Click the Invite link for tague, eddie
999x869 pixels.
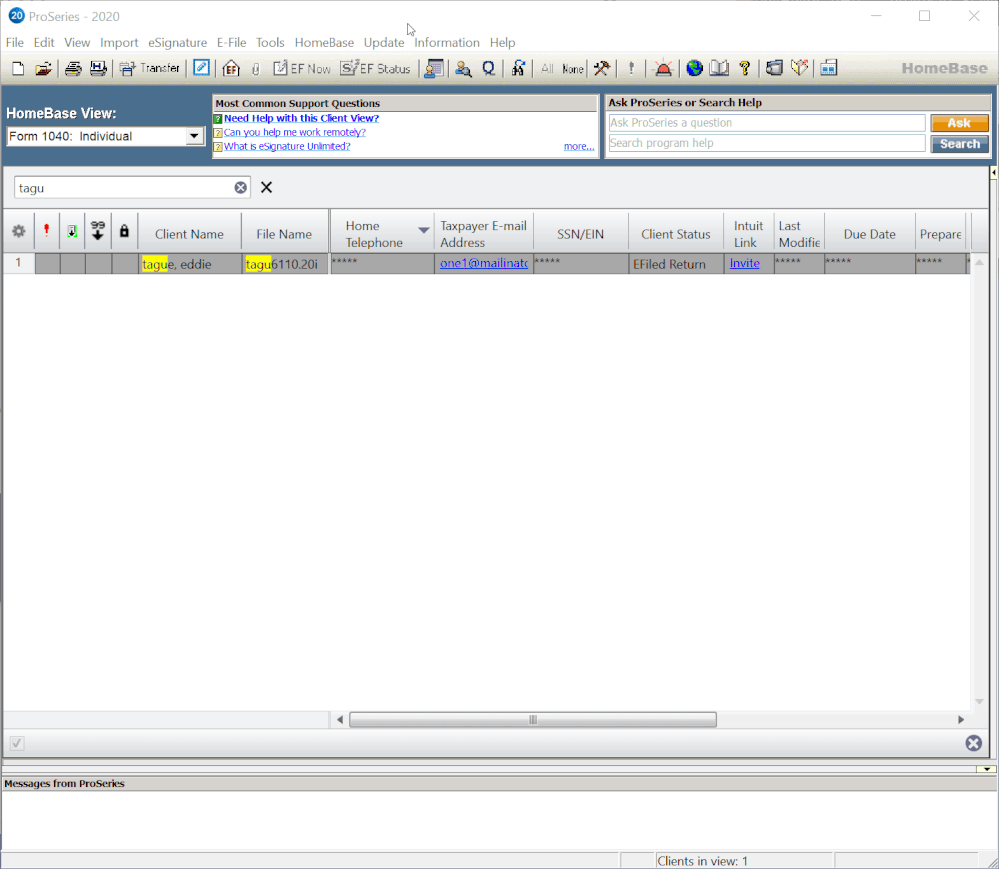744,264
